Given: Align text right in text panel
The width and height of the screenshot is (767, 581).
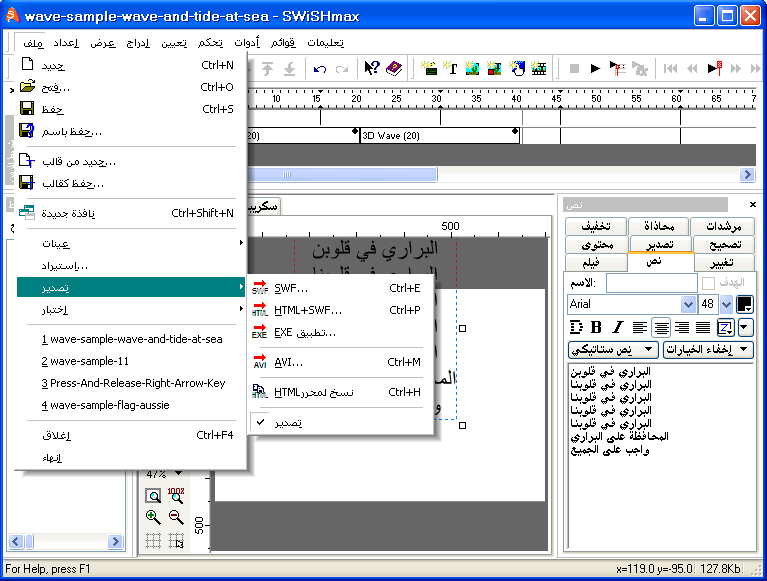Looking at the screenshot, I should 682,327.
